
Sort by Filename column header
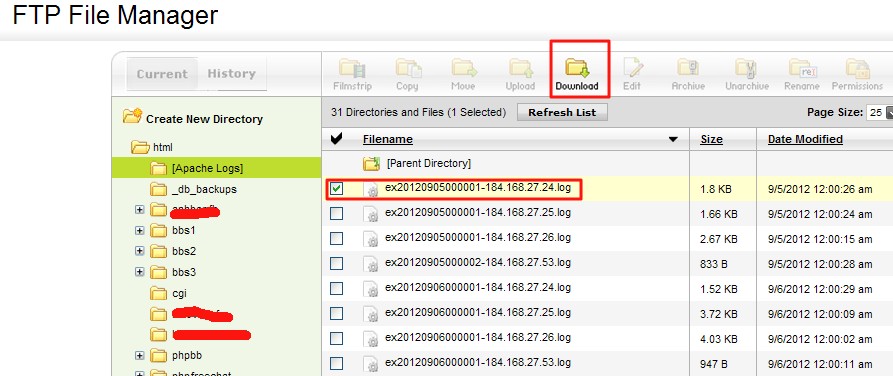click(388, 139)
